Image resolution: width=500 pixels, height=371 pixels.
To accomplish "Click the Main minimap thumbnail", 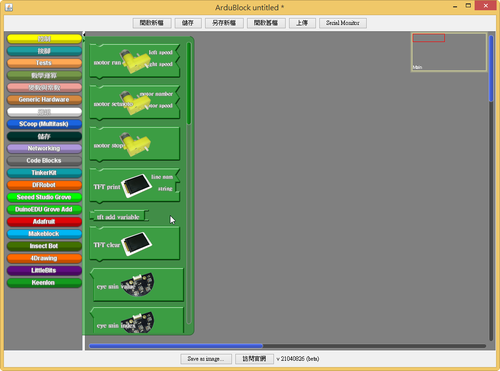I will pyautogui.click(x=449, y=52).
